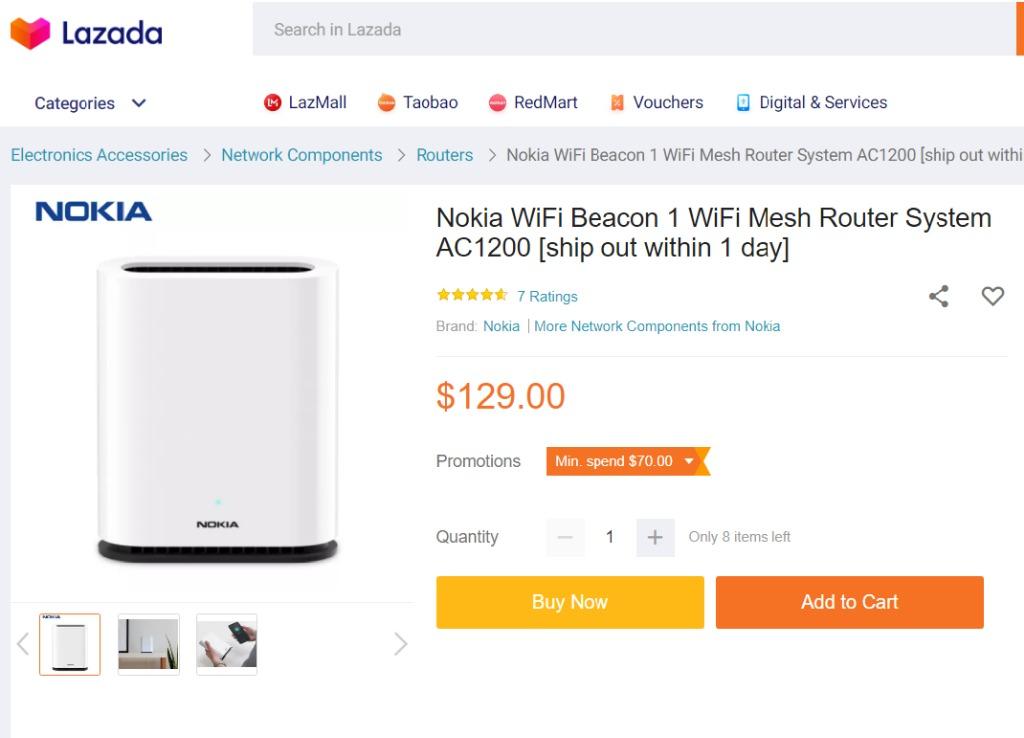
Task: Navigate to Network Components breadcrumb
Action: (x=301, y=155)
